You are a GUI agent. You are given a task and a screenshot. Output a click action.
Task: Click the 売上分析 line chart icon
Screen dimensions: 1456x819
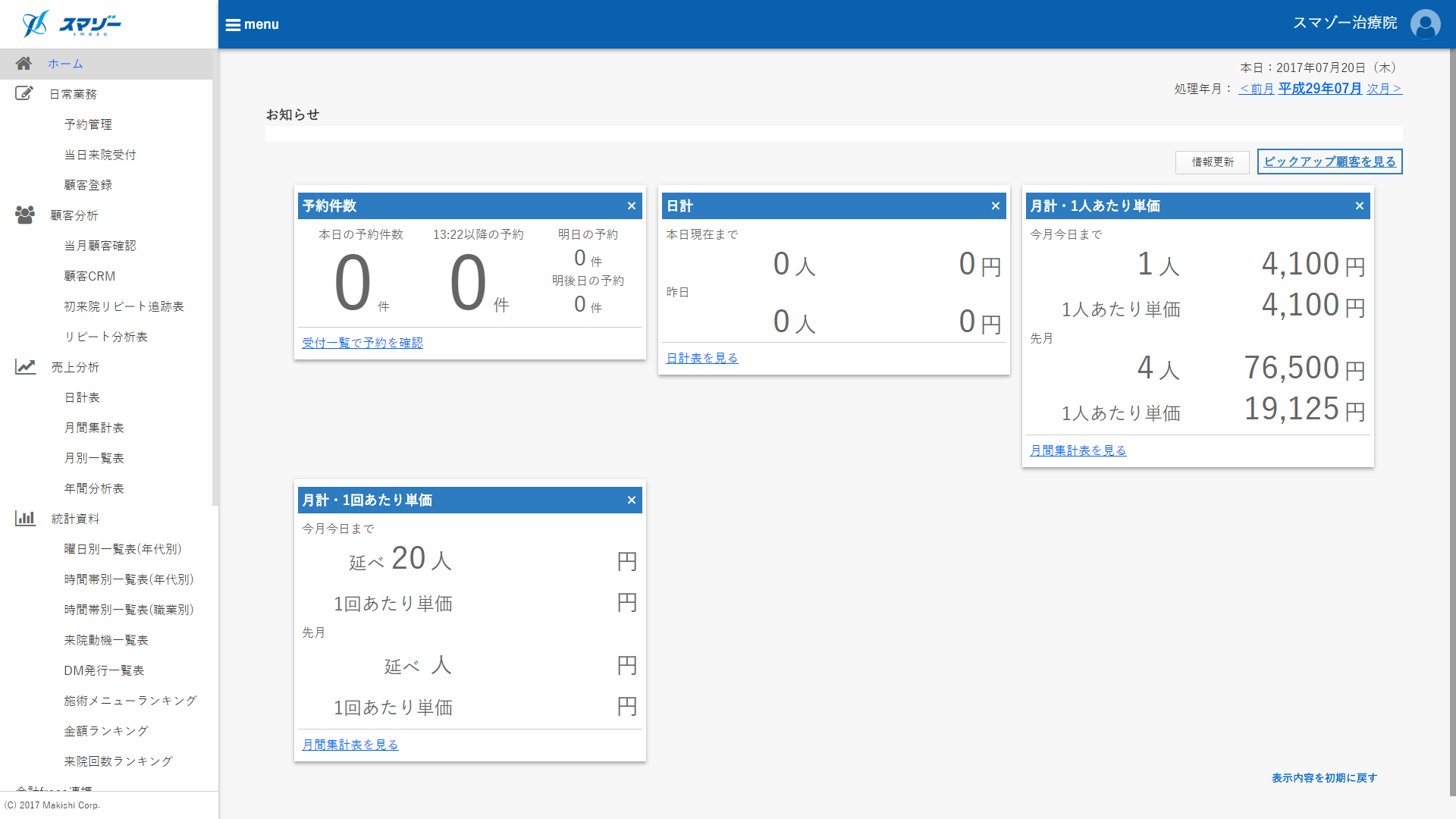25,367
